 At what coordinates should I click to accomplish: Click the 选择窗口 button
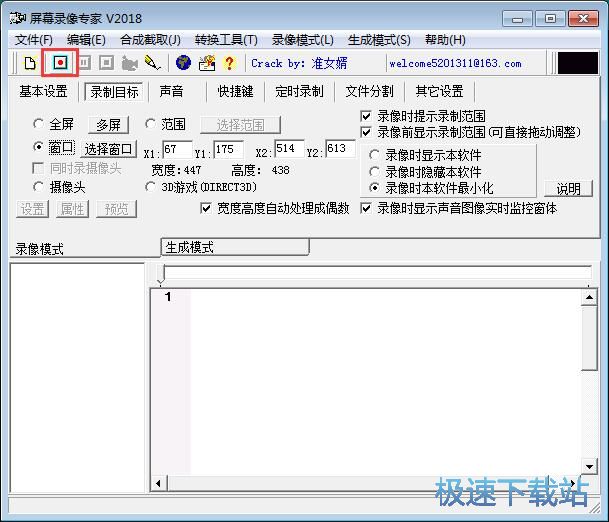tap(109, 149)
